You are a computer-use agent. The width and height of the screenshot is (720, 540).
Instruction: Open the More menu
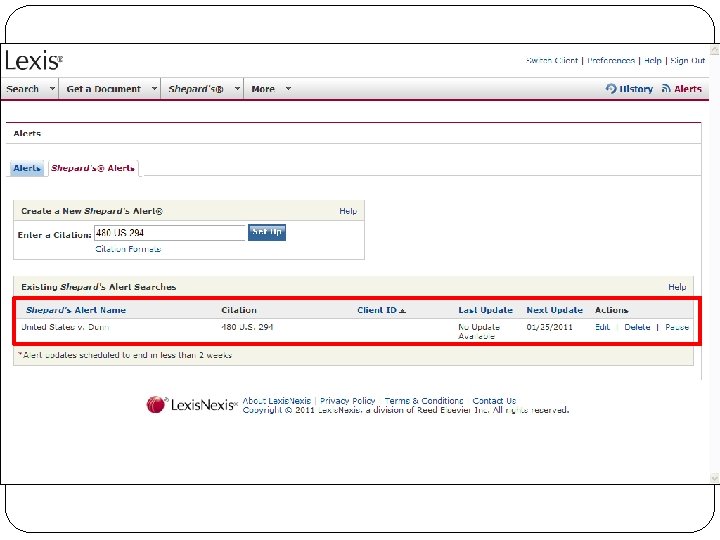coord(263,89)
